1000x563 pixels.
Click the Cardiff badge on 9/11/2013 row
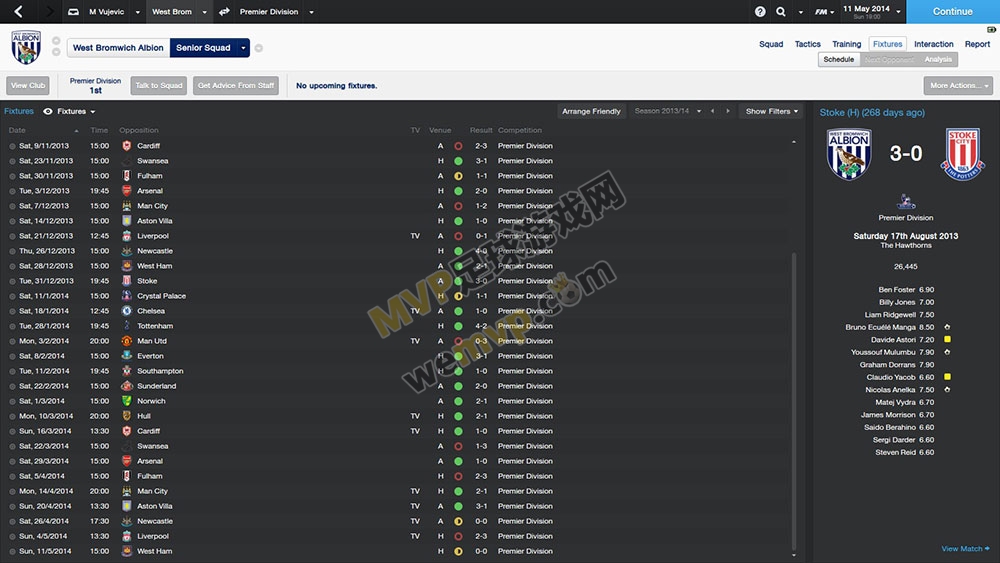(x=126, y=146)
